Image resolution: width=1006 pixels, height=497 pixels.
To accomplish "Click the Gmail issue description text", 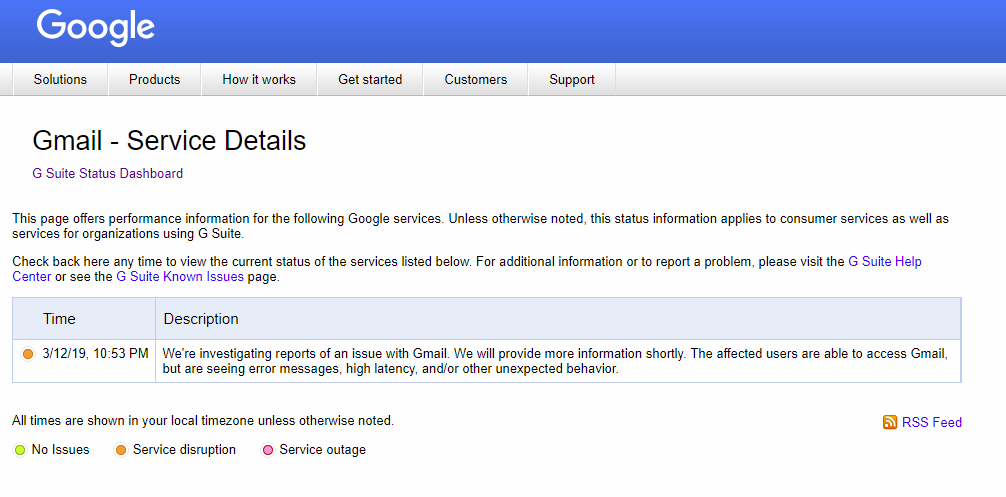I will [555, 361].
